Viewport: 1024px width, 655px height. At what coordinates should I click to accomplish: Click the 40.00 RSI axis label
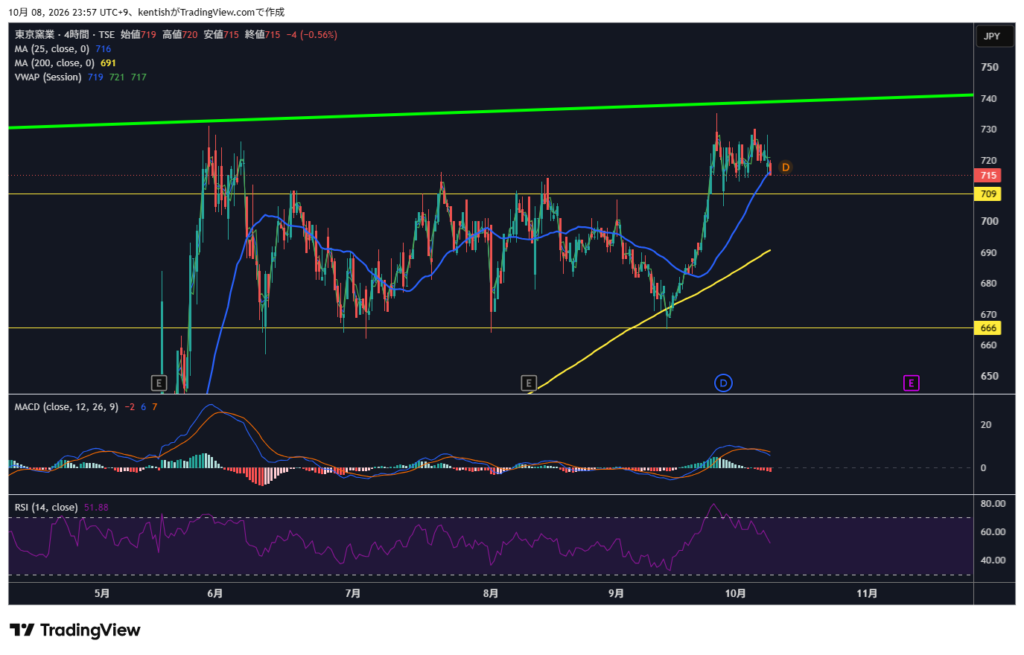[993, 560]
